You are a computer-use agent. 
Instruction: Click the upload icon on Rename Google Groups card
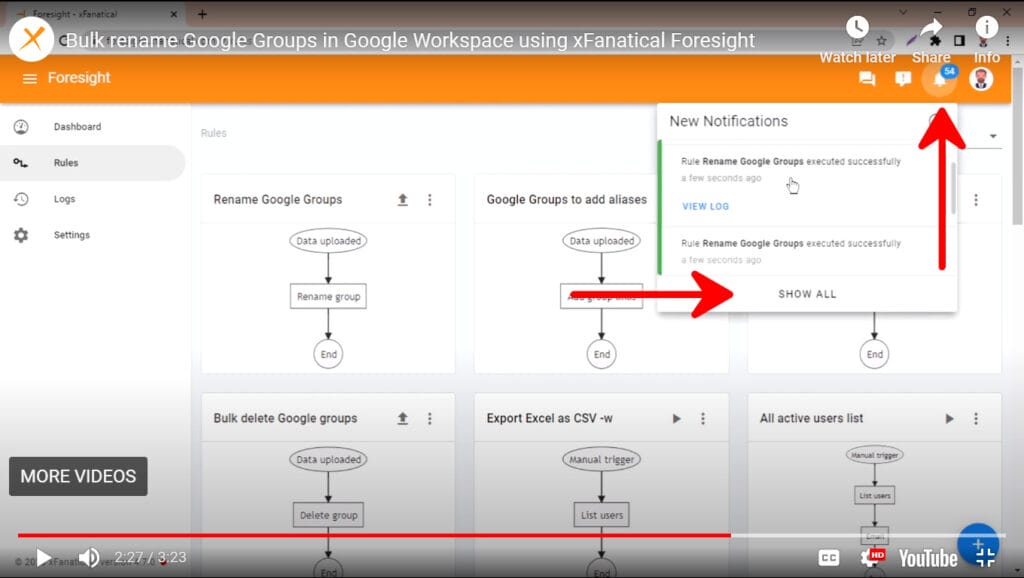pyautogui.click(x=403, y=199)
